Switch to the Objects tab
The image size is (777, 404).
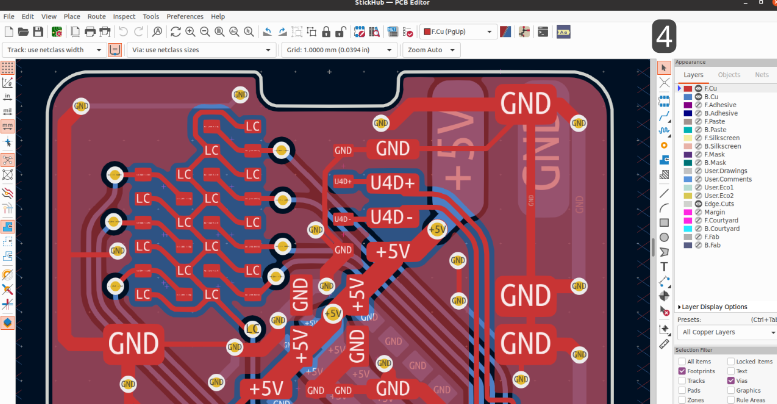pyautogui.click(x=729, y=75)
